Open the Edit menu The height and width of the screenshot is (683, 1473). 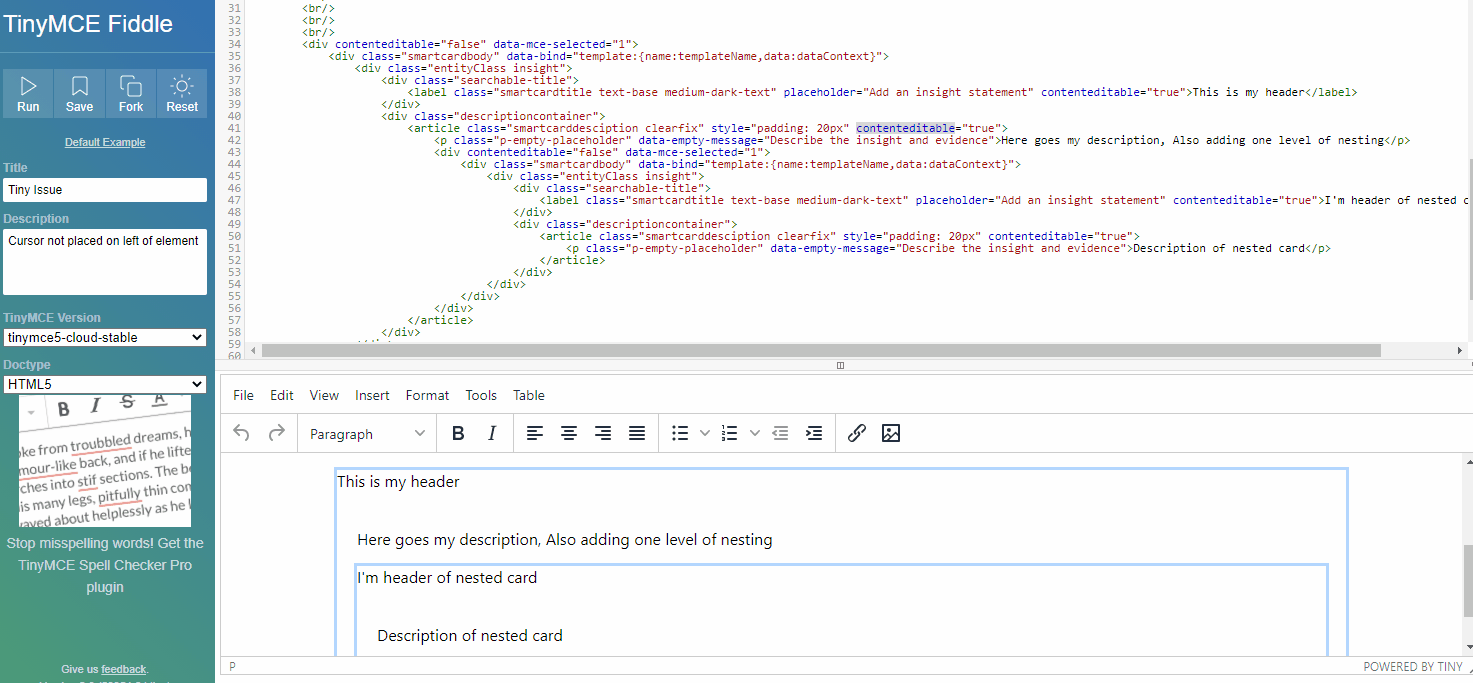point(282,395)
